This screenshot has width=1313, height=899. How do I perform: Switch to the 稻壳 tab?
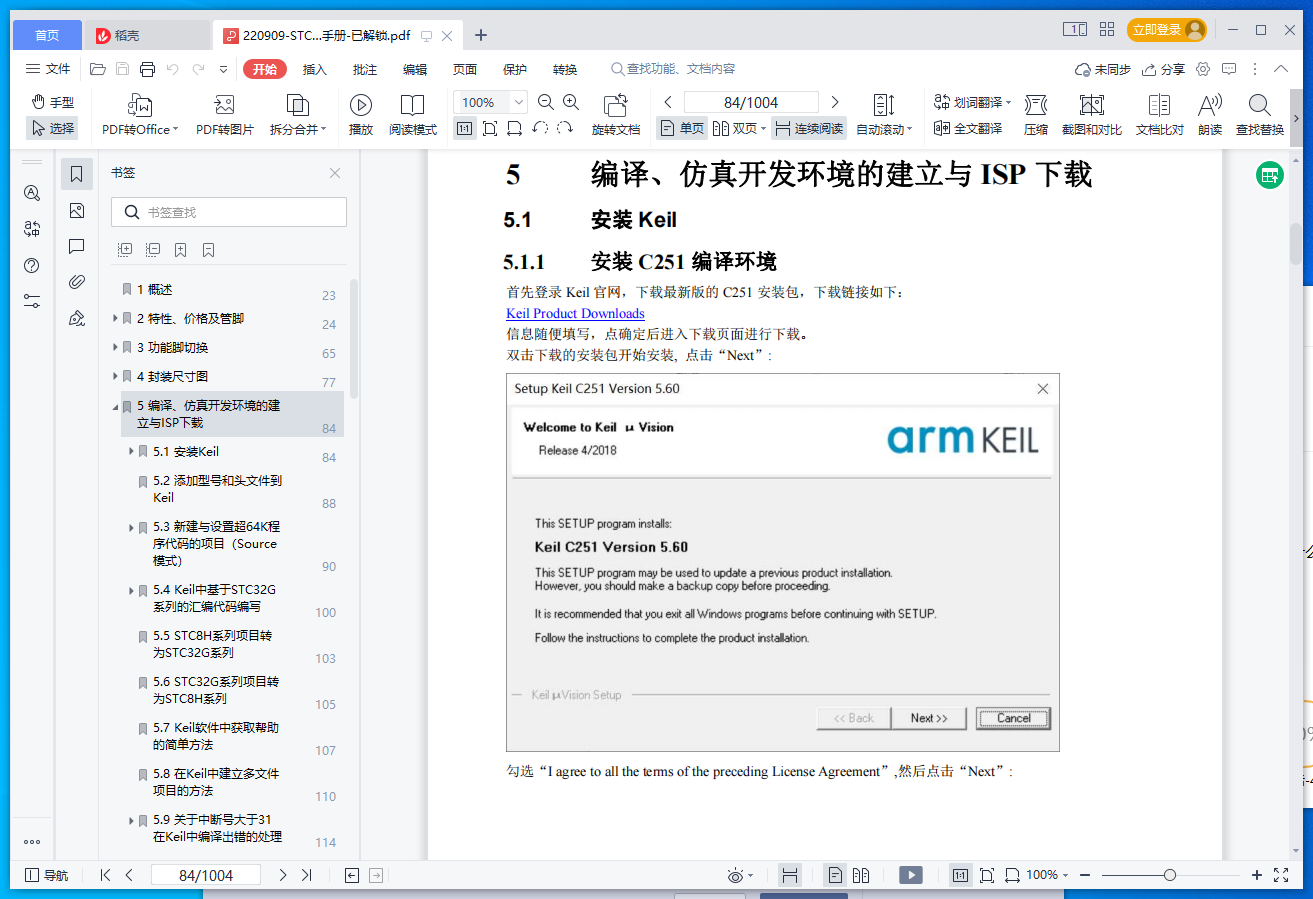[x=148, y=35]
